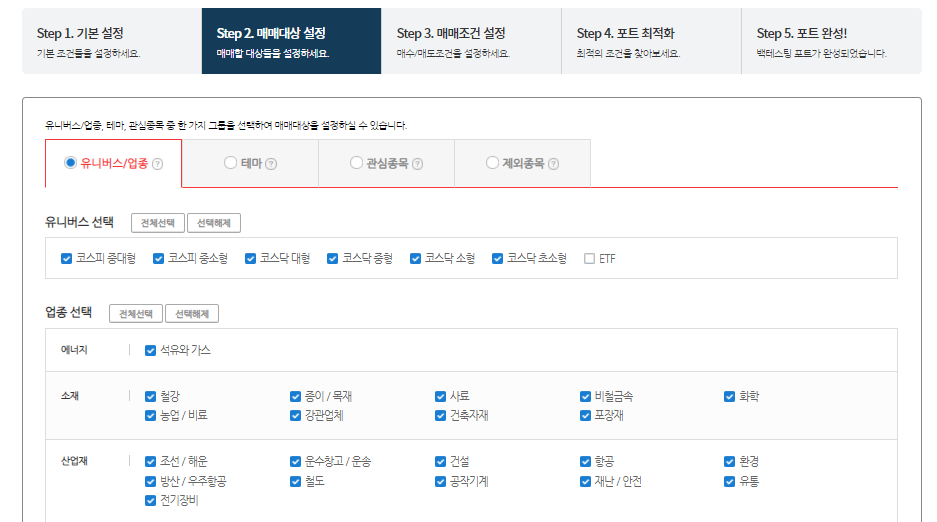The width and height of the screenshot is (937, 522).
Task: Select the 유니버스/업종 radio button
Action: pyautogui.click(x=71, y=162)
